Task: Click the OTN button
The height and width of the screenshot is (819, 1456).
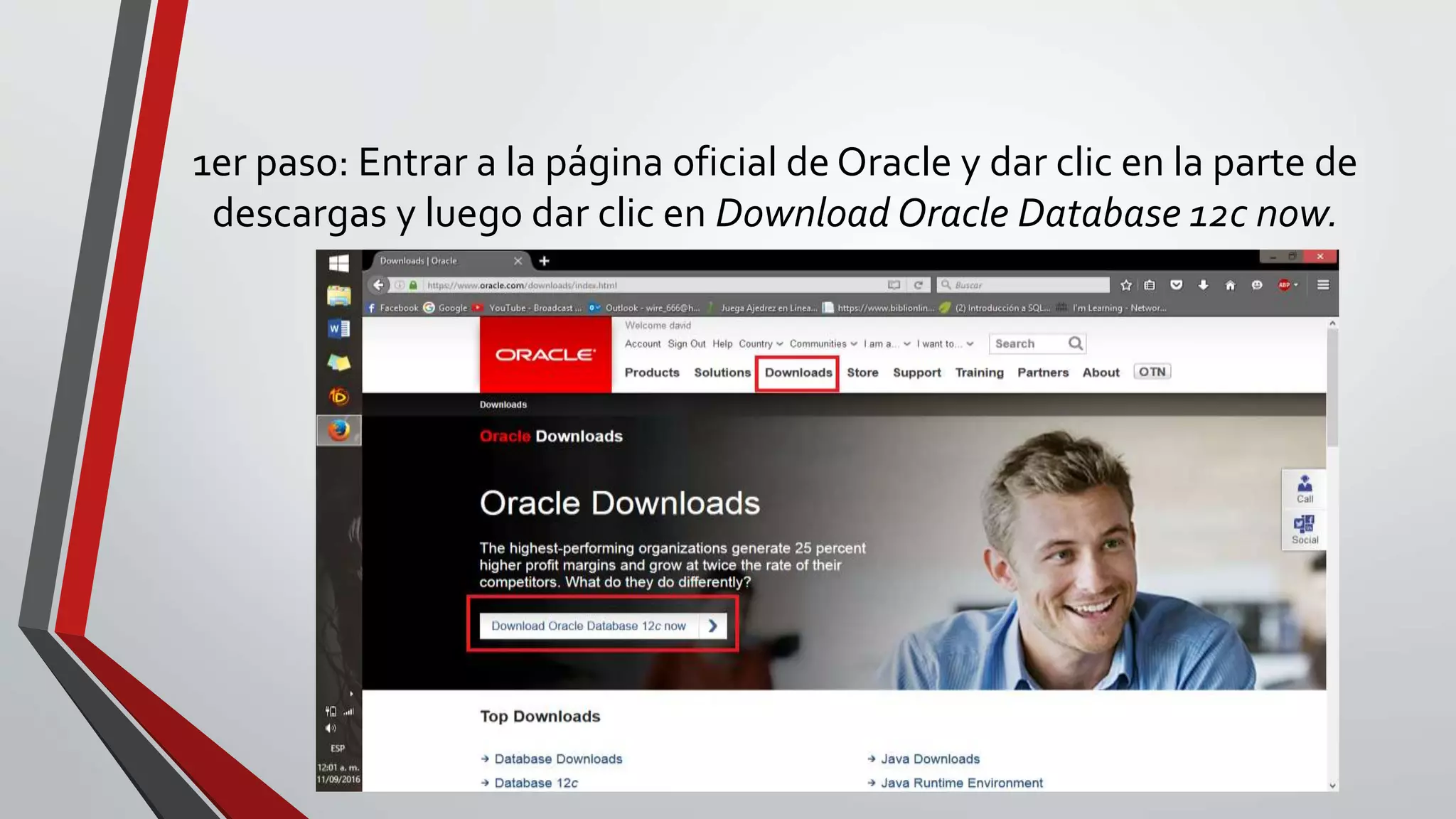Action: point(1152,372)
